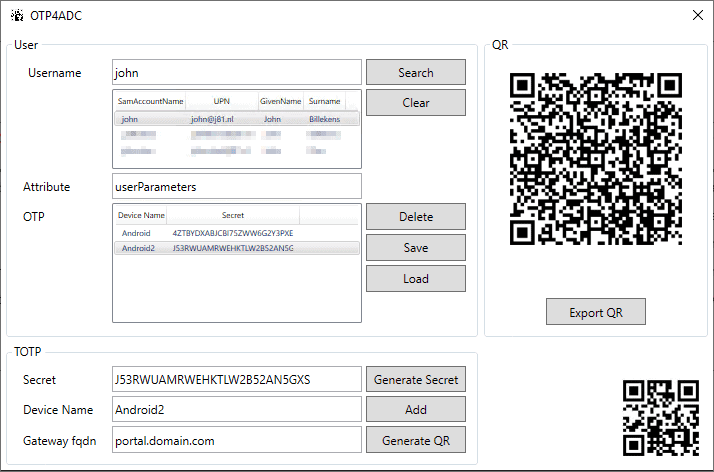Viewport: 714px width, 472px height.
Task: Click the Secret column header in OTP list
Action: [x=233, y=215]
